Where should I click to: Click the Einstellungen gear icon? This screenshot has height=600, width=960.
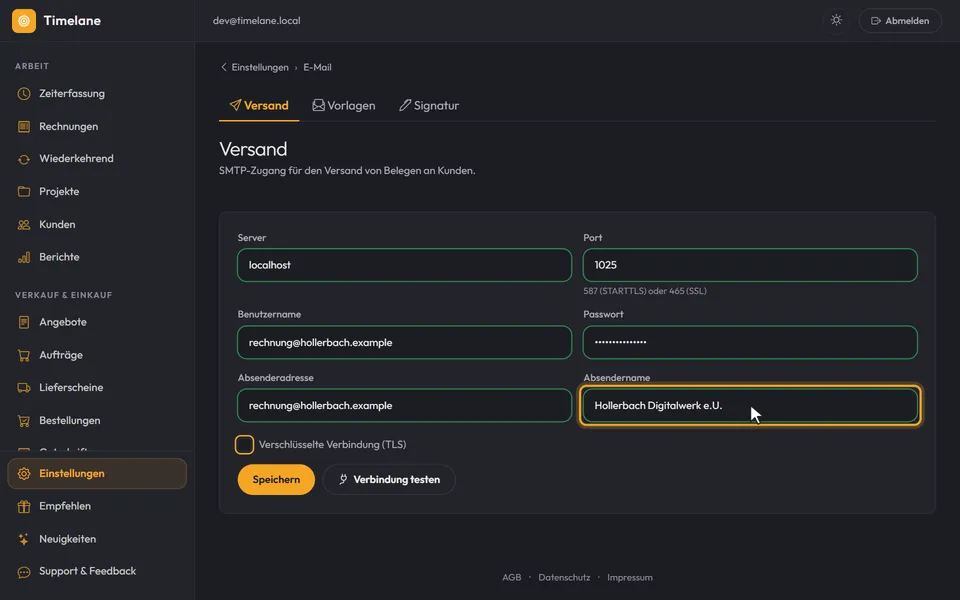click(x=24, y=474)
